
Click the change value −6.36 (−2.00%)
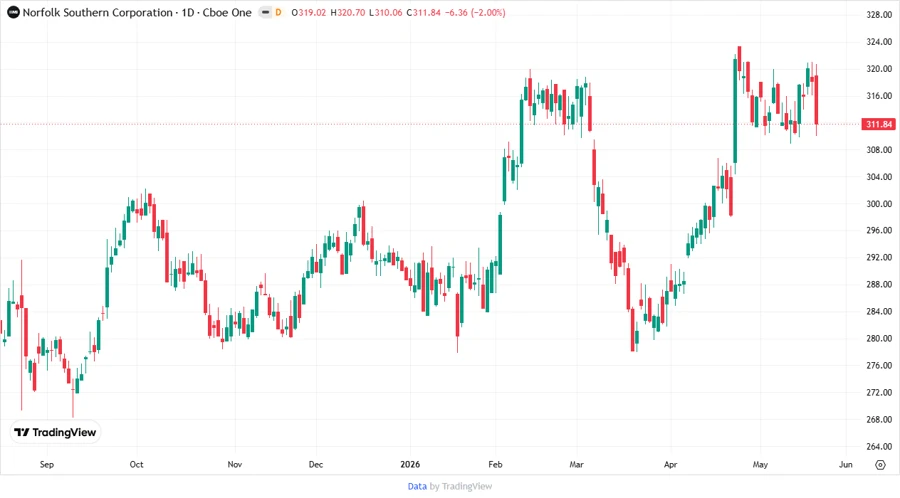475,13
